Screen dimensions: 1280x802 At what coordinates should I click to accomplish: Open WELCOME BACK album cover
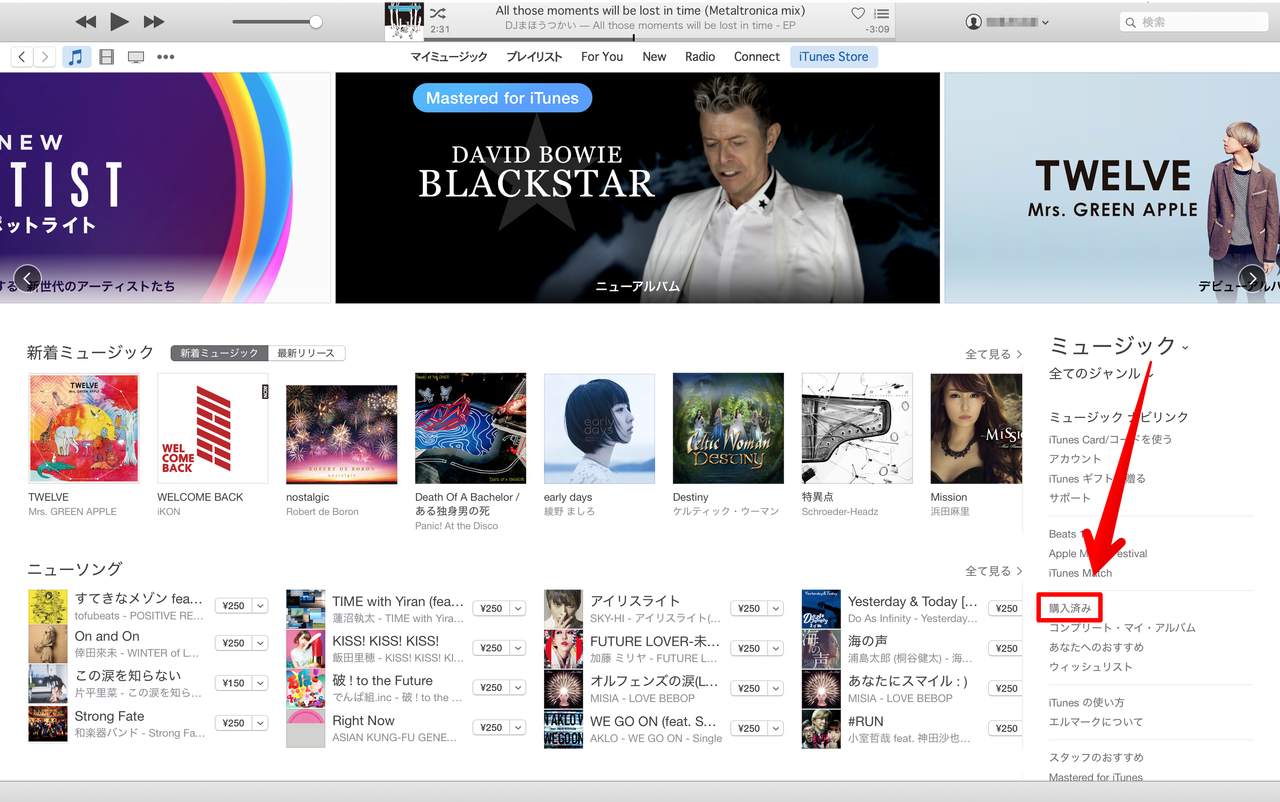coord(213,429)
